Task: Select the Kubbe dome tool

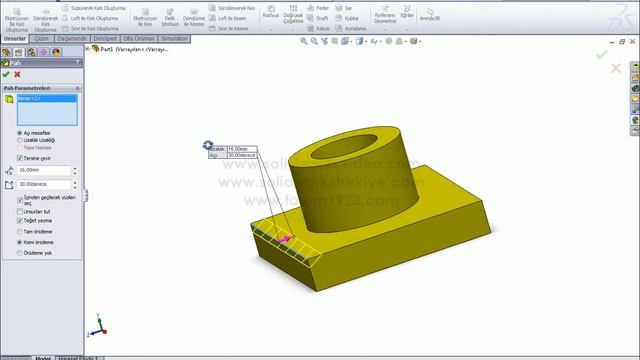Action: coord(347,18)
